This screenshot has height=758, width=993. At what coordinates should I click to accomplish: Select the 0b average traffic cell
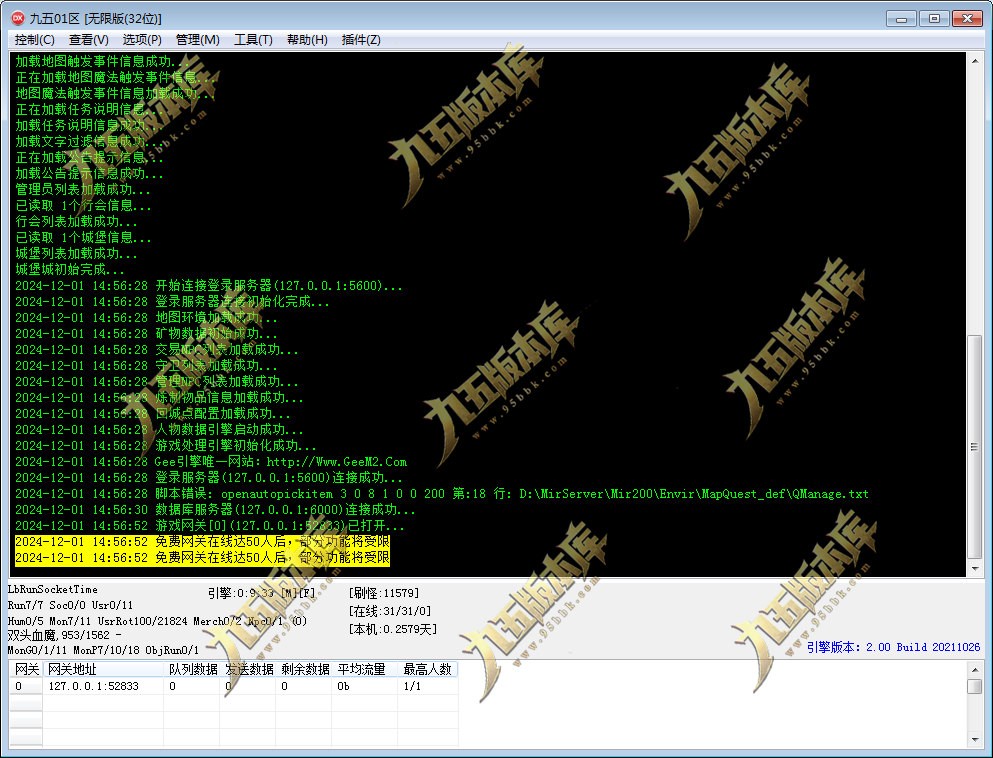(364, 686)
